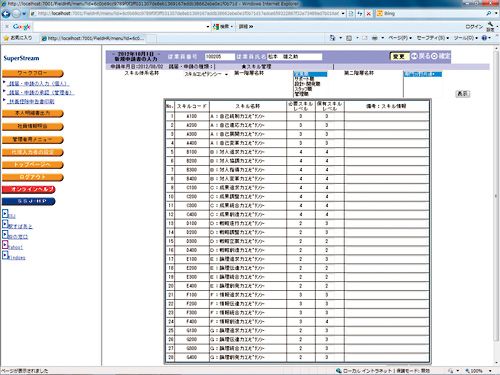Click the 本人明細書出力 orange button
The width and height of the screenshot is (500, 375).
tap(32, 113)
